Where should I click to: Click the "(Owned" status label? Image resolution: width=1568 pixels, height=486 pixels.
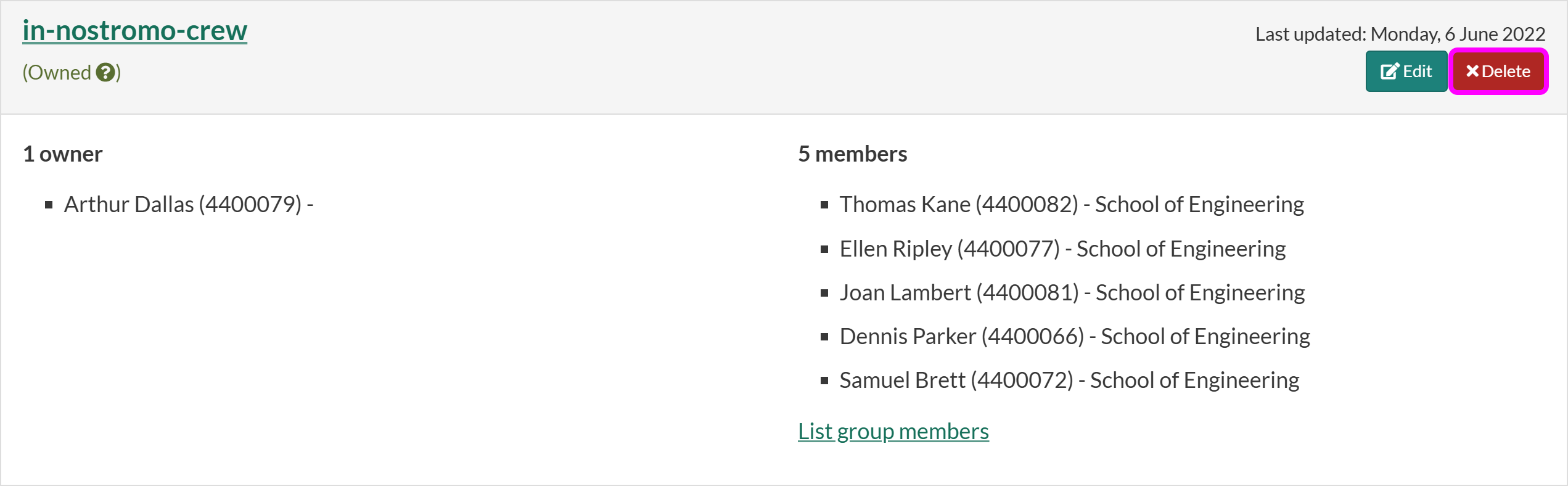57,73
